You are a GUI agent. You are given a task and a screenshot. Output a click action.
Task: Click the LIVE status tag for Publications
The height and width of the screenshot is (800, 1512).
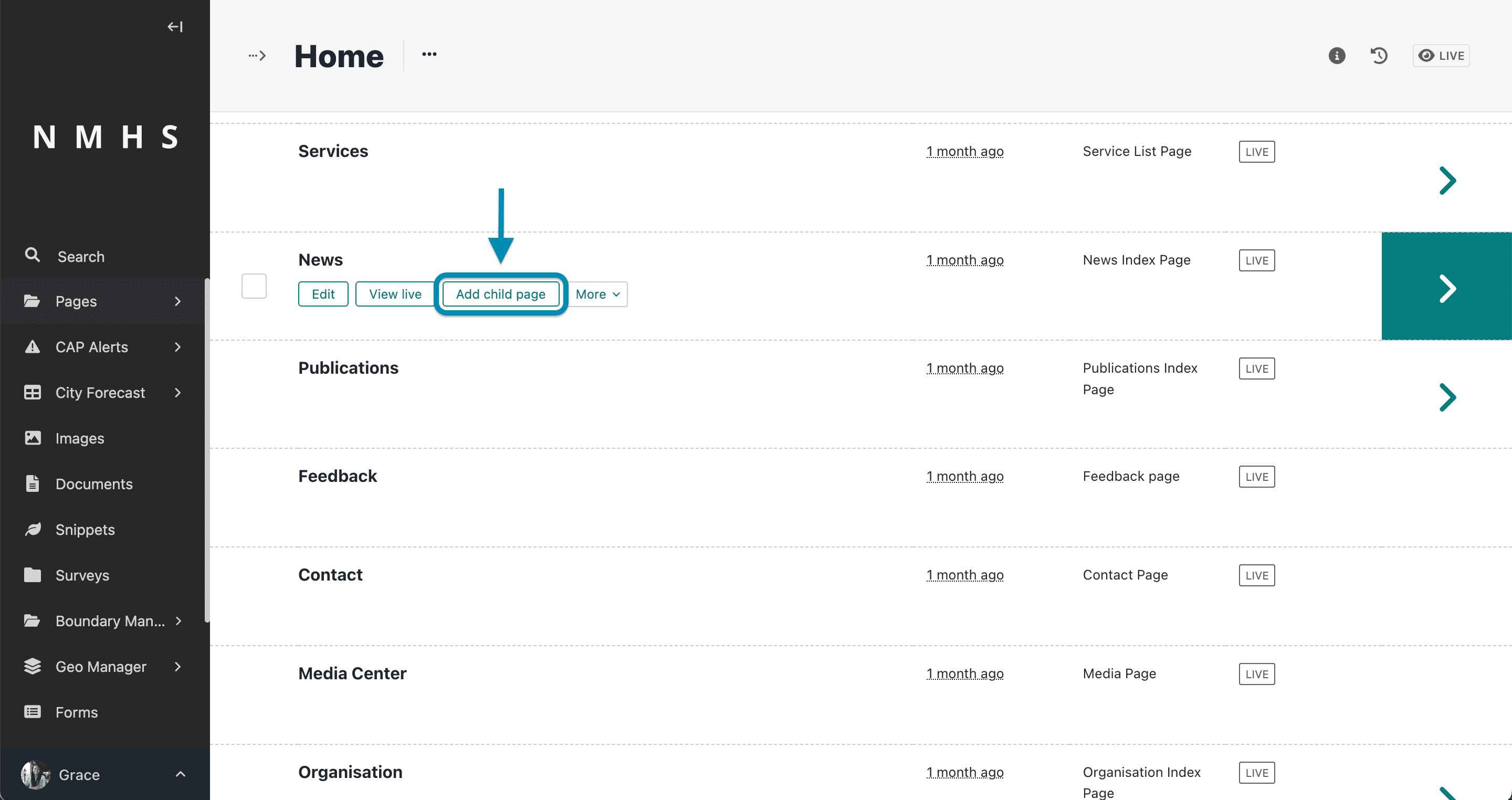1257,369
